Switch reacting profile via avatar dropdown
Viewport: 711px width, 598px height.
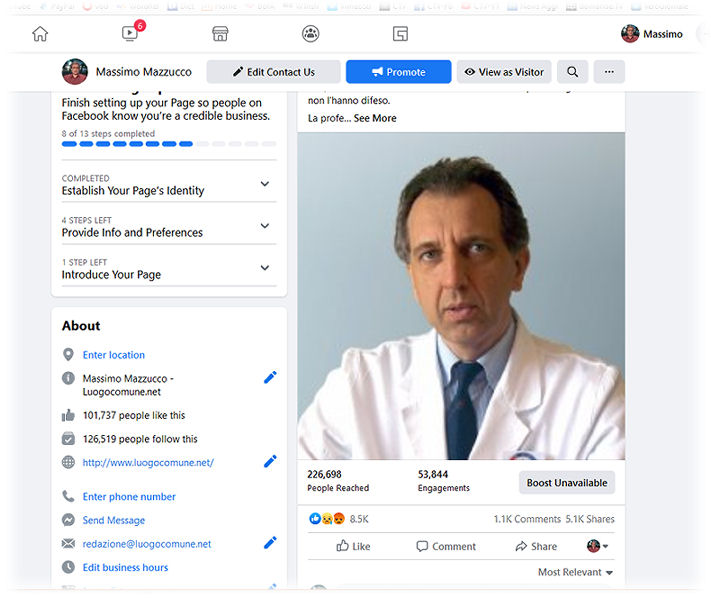[x=597, y=547]
